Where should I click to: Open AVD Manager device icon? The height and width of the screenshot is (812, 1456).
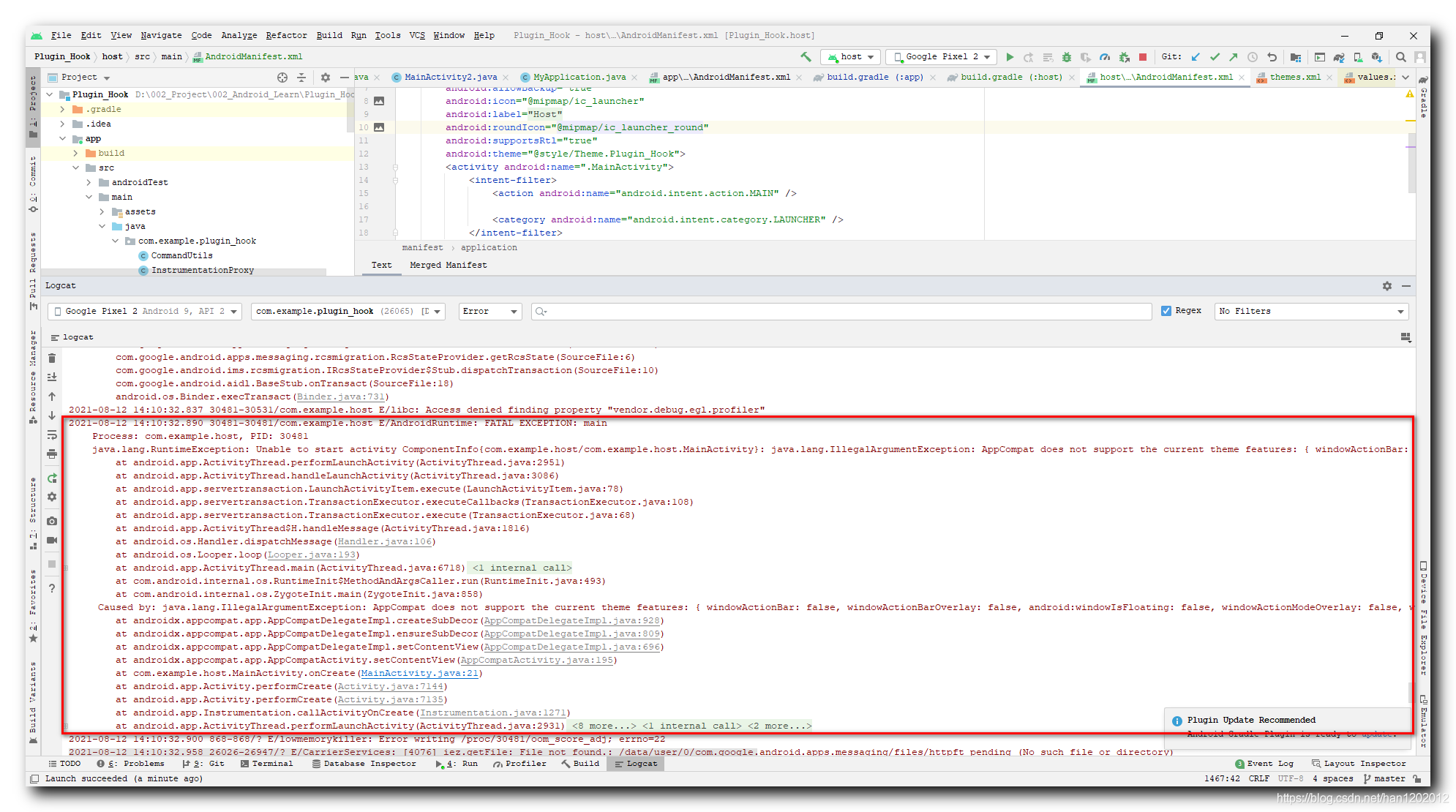tap(1357, 57)
